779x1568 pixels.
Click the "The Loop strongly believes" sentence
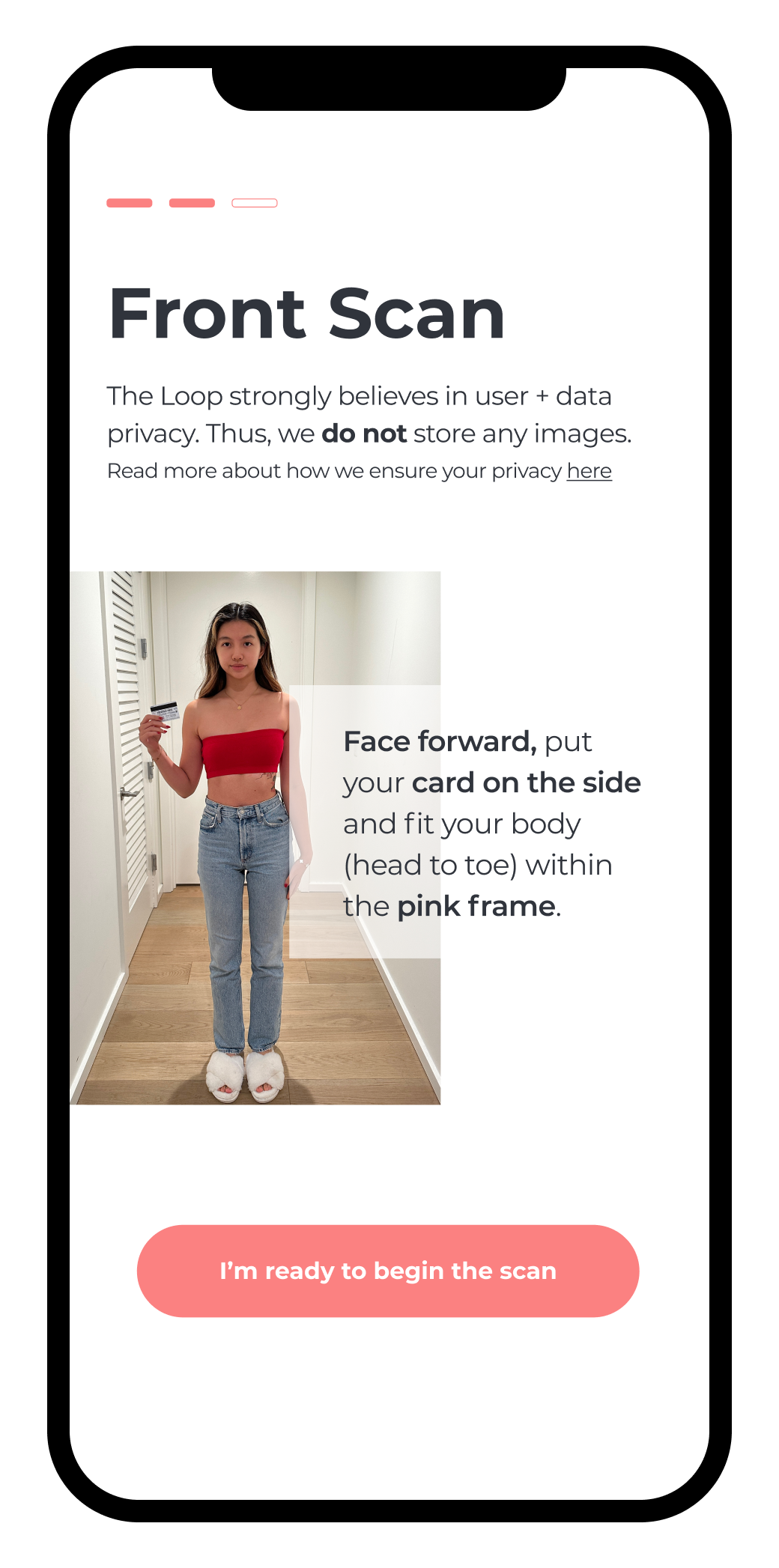[x=369, y=415]
